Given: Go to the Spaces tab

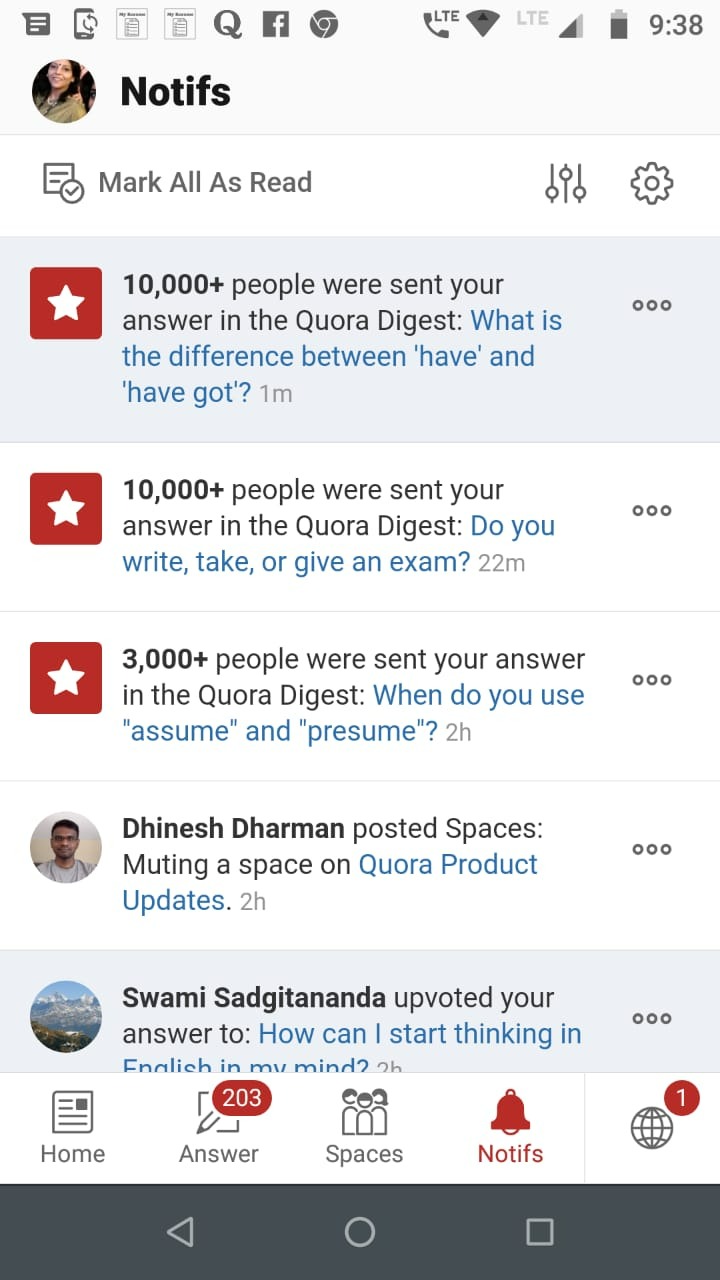Looking at the screenshot, I should 364,1128.
